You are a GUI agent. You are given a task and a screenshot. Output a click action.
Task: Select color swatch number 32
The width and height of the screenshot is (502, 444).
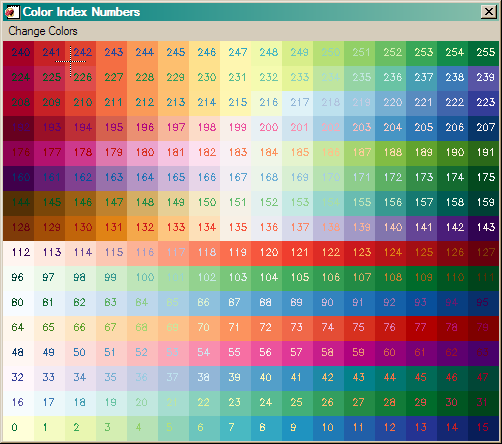tap(19, 378)
